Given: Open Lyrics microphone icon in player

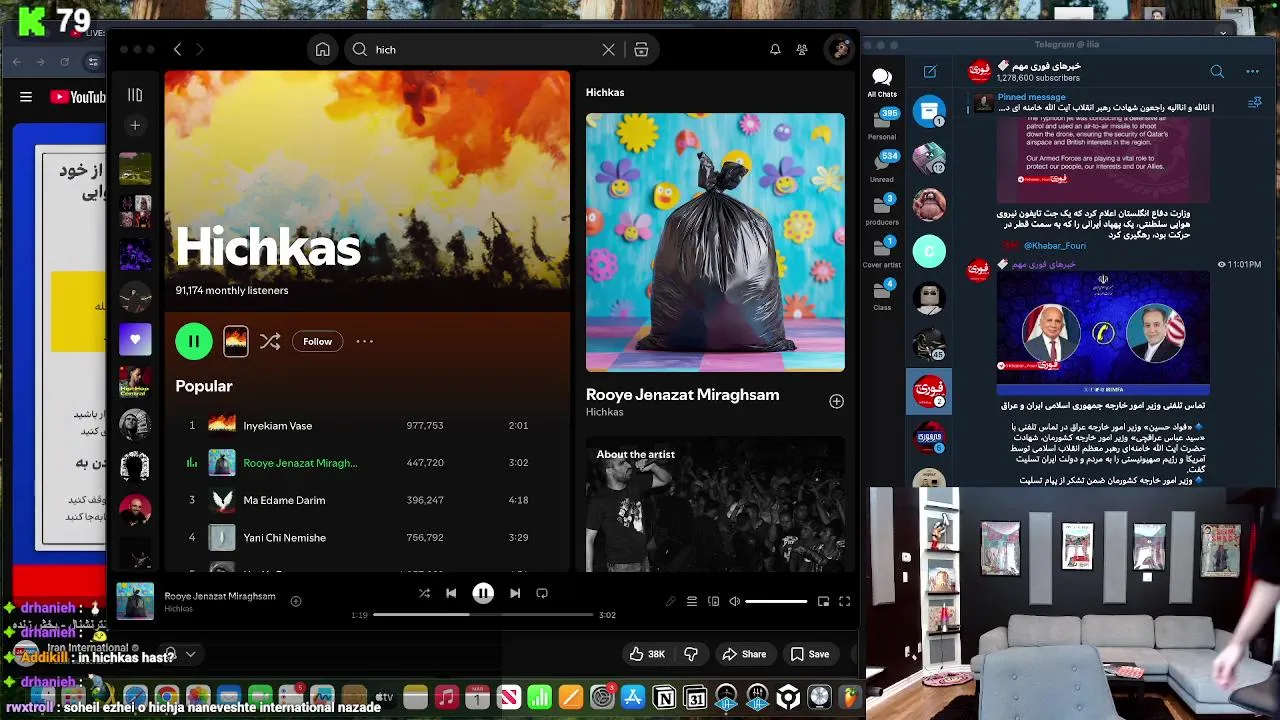Looking at the screenshot, I should (670, 601).
